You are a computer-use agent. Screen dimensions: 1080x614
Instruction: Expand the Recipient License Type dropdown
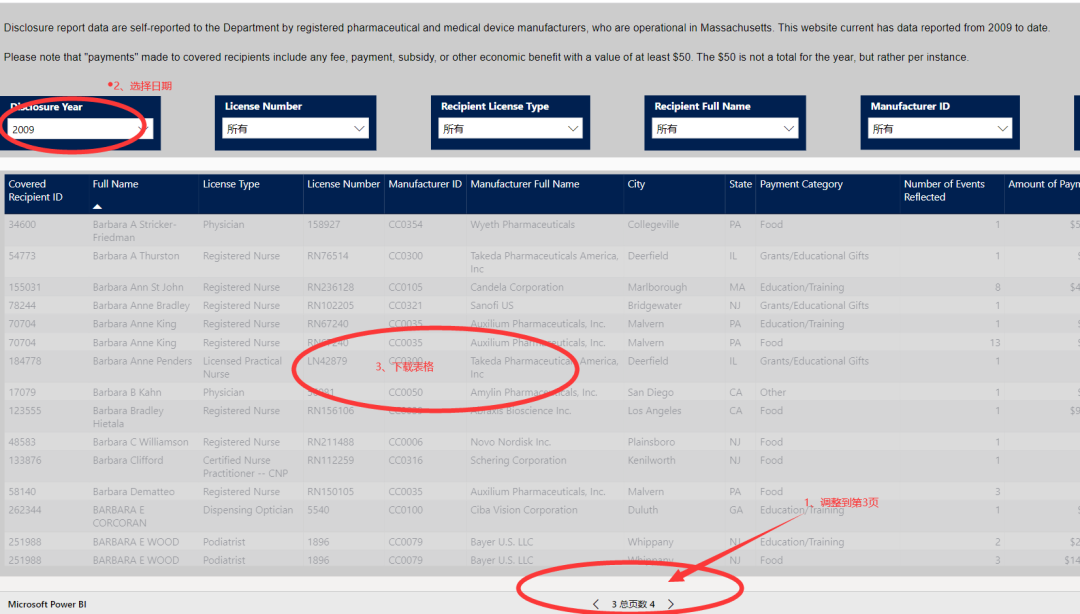click(x=510, y=128)
